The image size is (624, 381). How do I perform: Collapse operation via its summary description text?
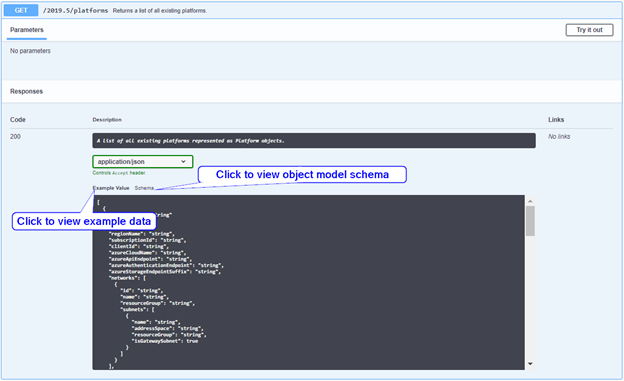160,11
